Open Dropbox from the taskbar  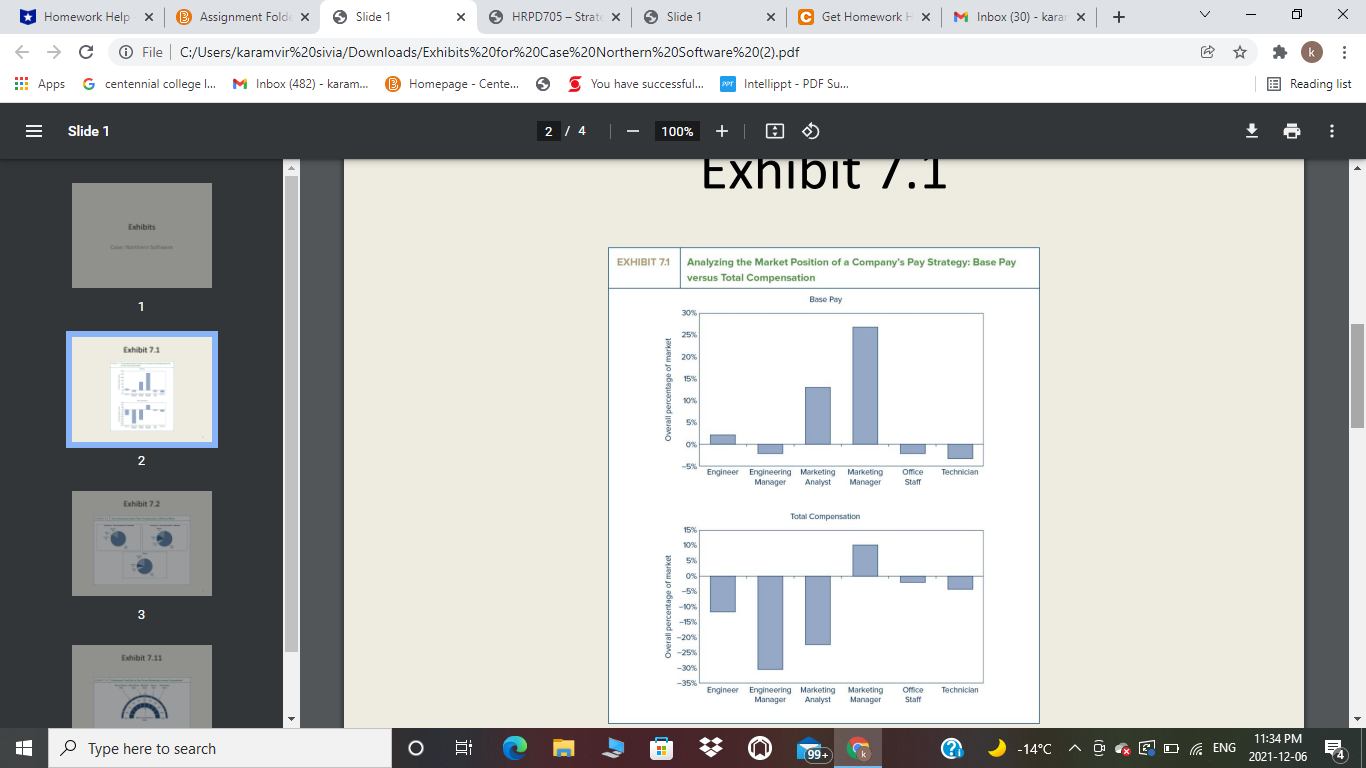(x=711, y=748)
